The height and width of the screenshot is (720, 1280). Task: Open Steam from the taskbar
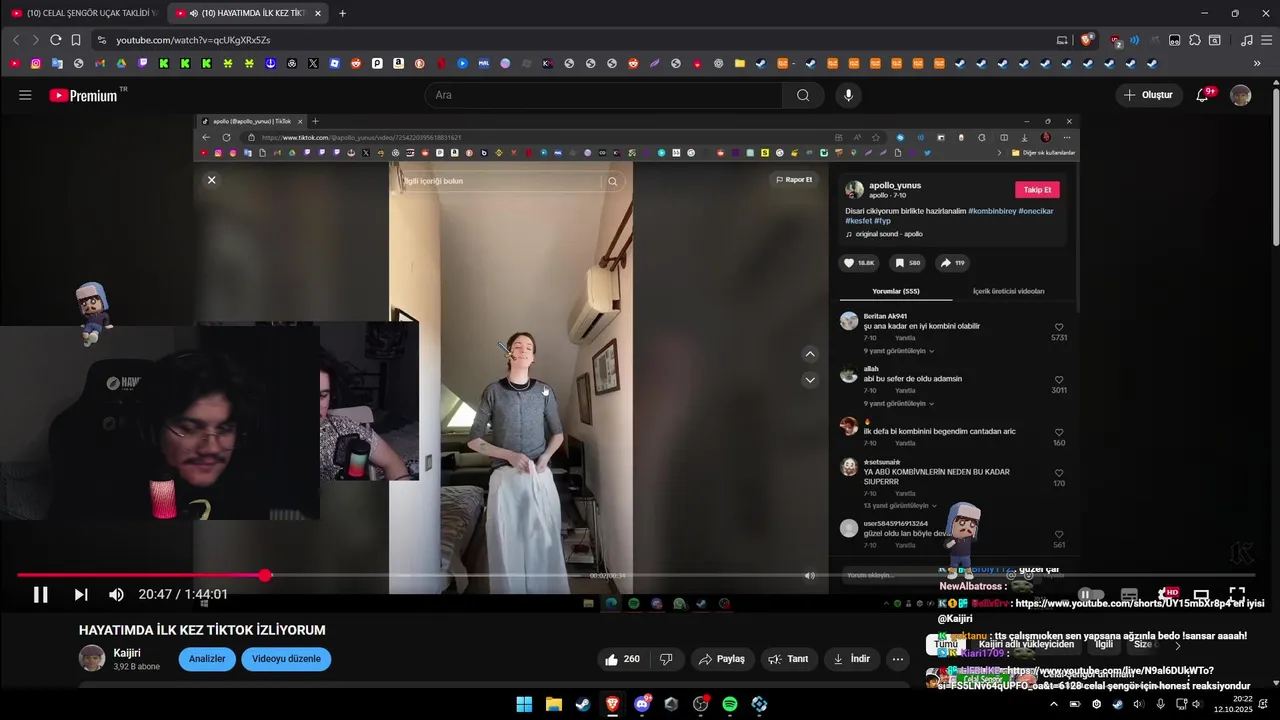point(583,704)
